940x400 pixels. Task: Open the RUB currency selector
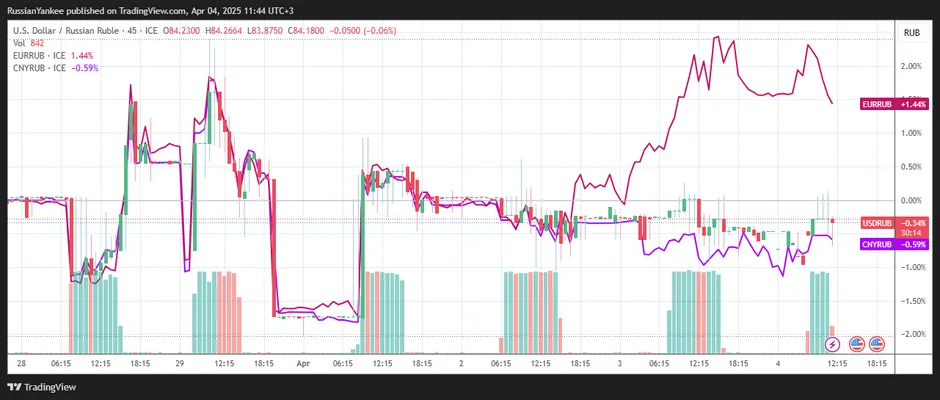911,33
